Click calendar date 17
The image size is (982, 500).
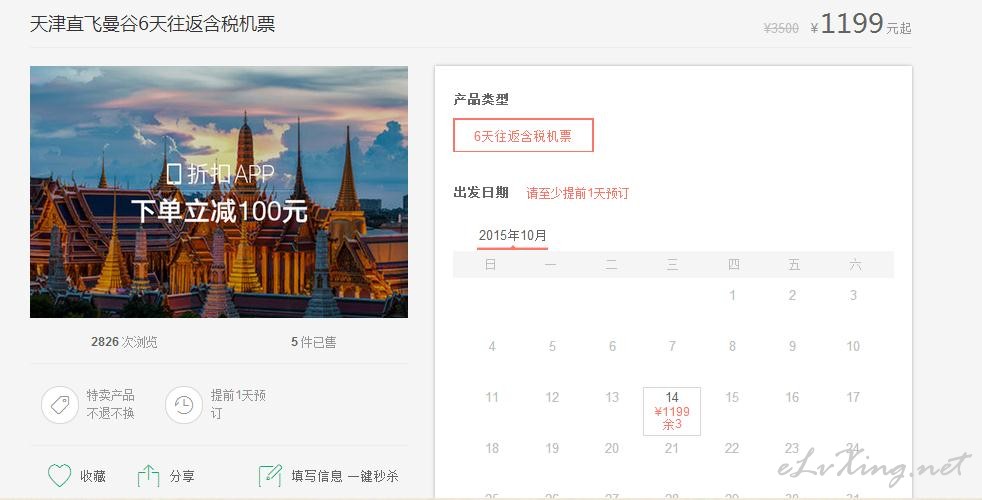[853, 397]
